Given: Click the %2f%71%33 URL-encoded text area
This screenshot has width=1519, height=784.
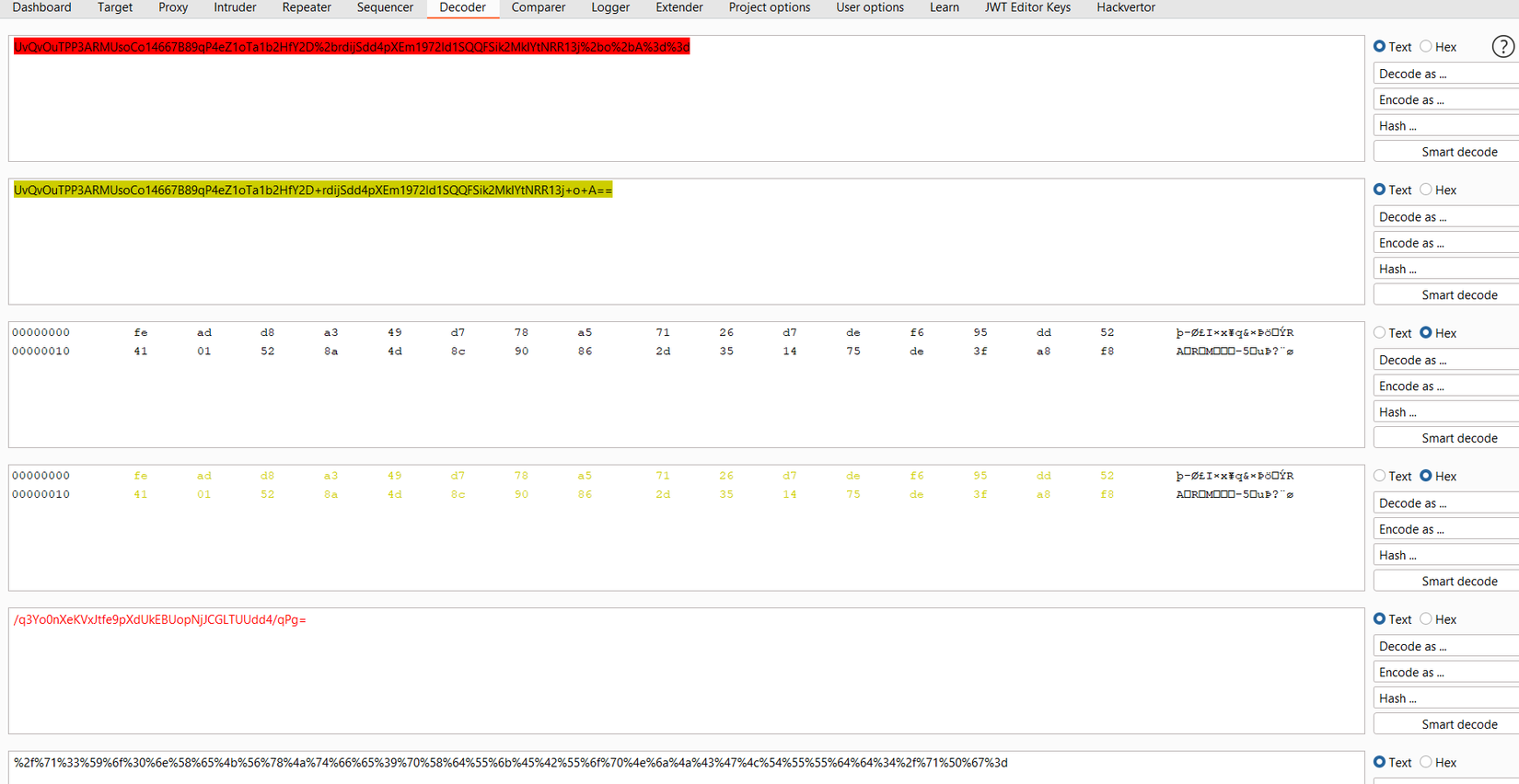Looking at the screenshot, I should tap(511, 763).
